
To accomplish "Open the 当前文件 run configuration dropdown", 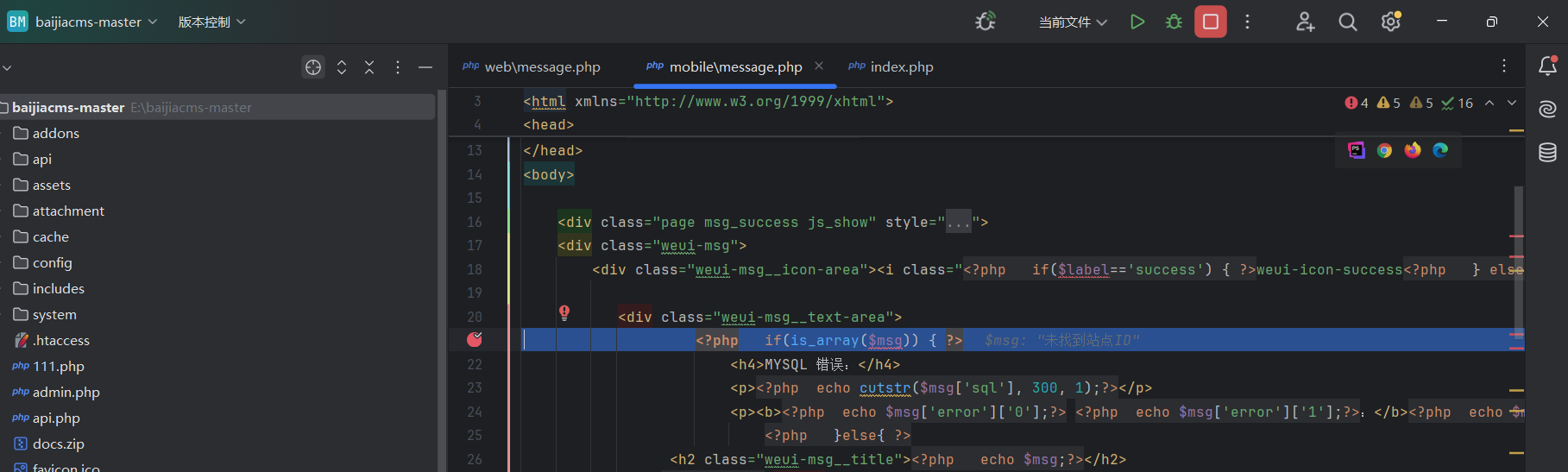I will pos(1073,22).
